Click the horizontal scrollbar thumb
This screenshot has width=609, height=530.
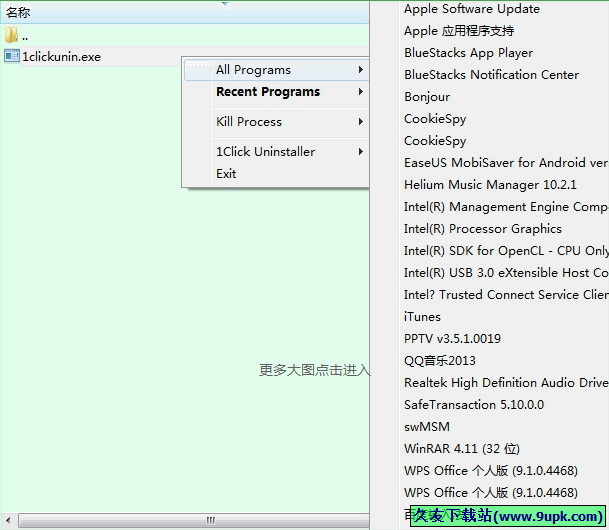point(193,520)
